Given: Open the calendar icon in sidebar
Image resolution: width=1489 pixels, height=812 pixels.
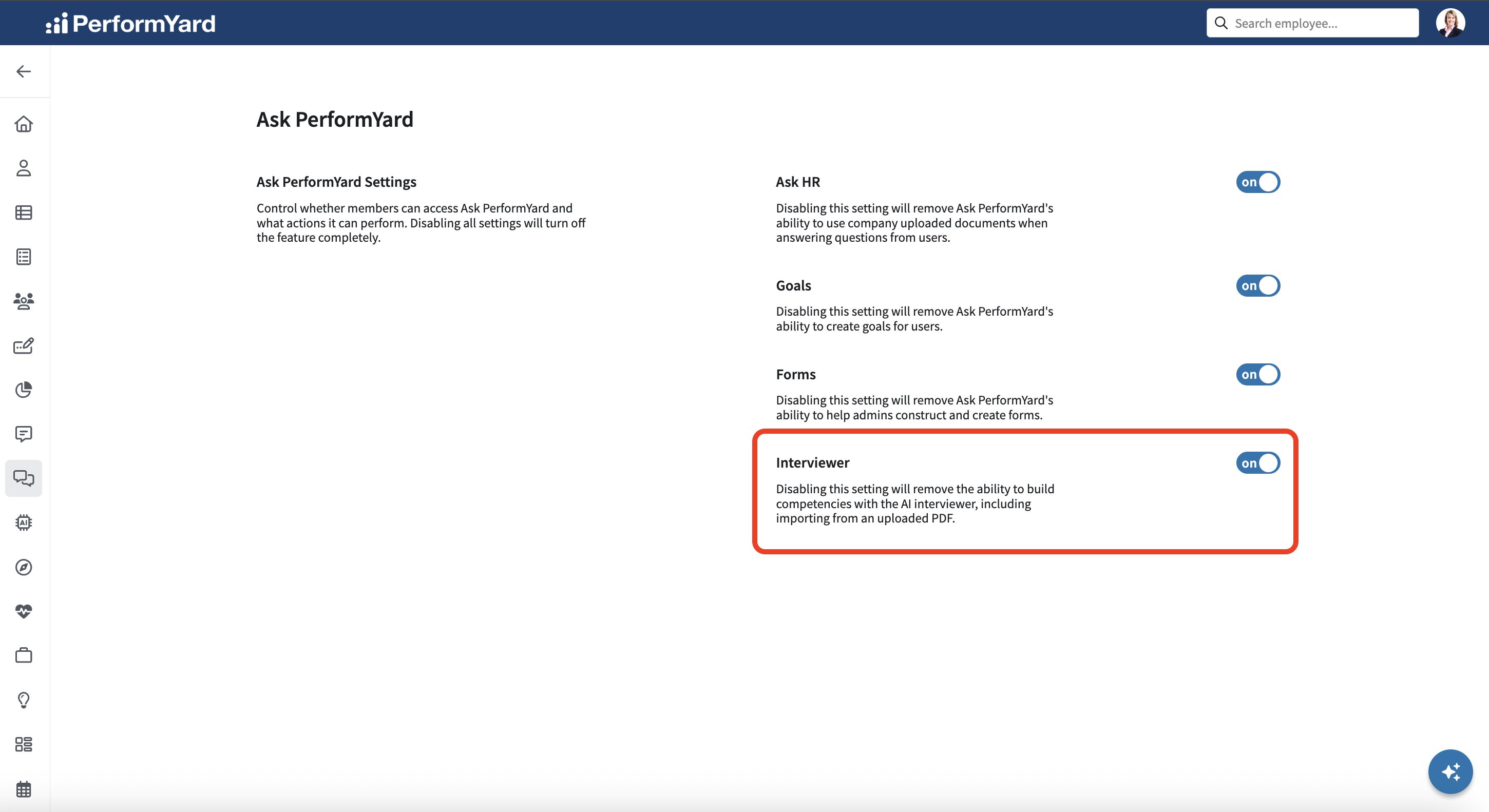Looking at the screenshot, I should [24, 788].
